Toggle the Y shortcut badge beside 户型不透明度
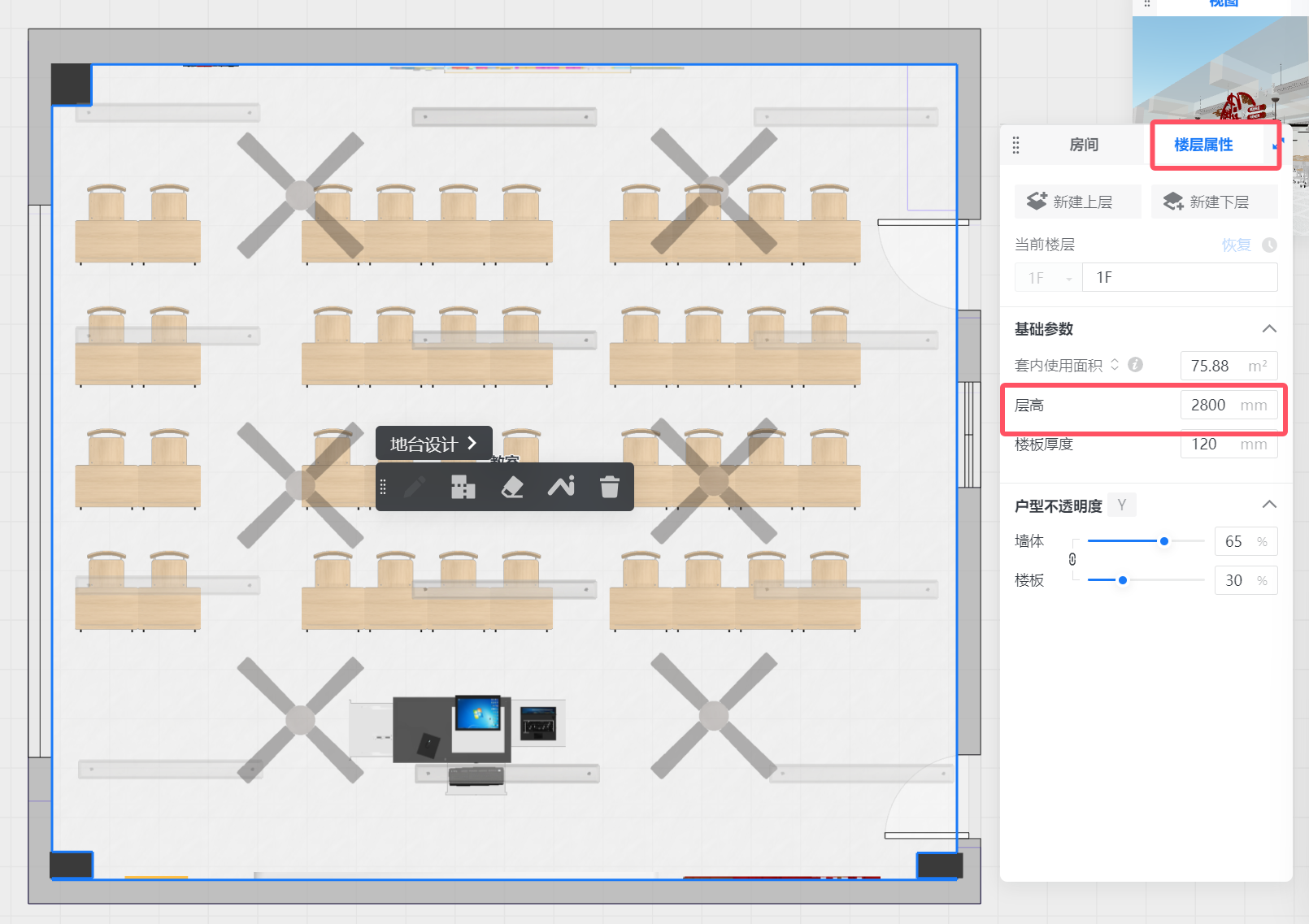The width and height of the screenshot is (1309, 924). 1122,505
